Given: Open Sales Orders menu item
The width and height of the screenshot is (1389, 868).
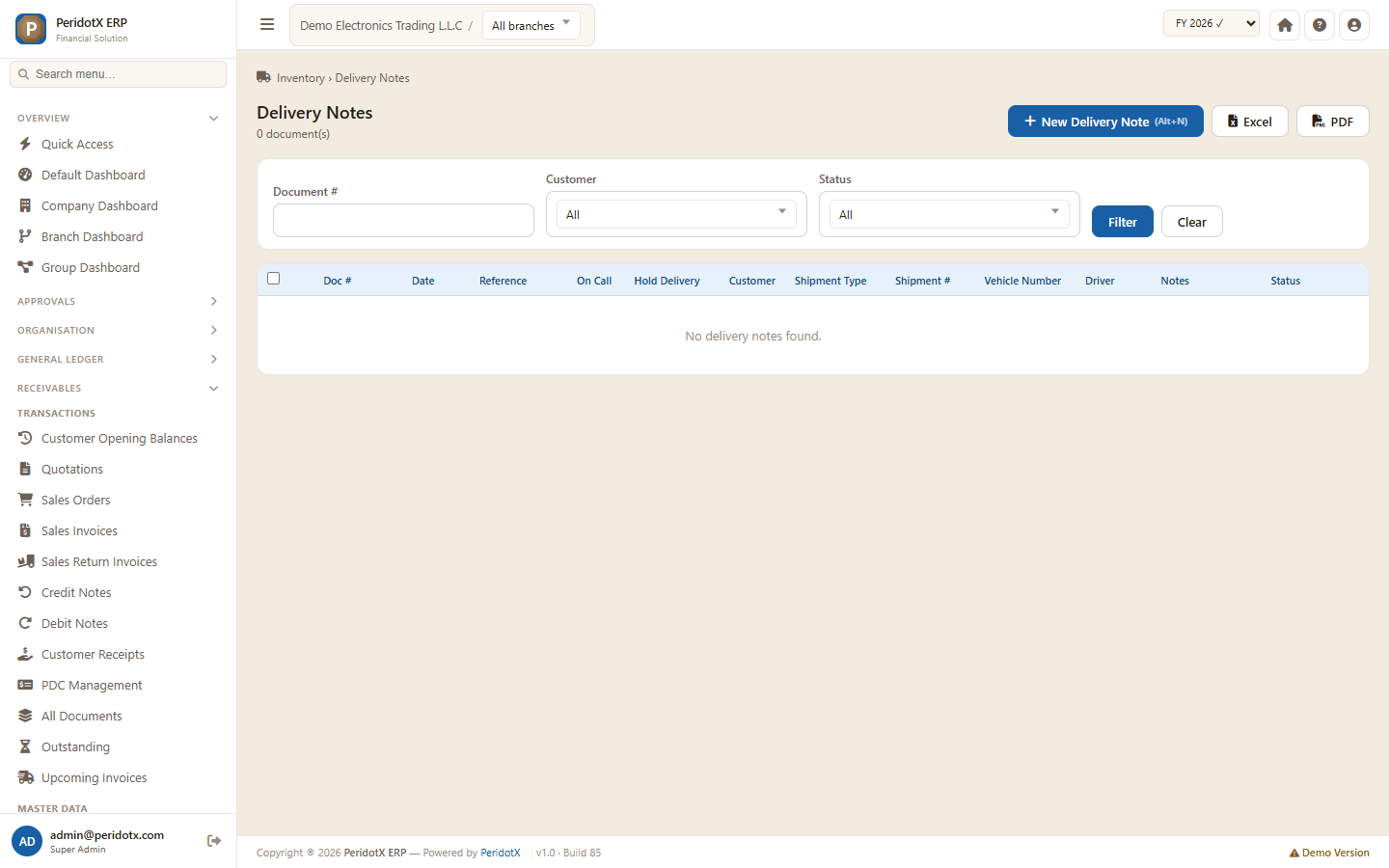Looking at the screenshot, I should coord(118,500).
